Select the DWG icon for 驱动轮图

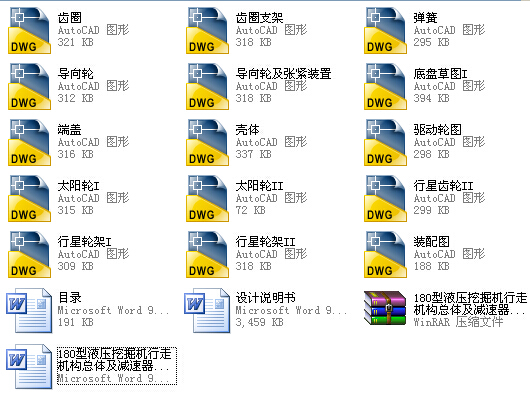point(385,143)
